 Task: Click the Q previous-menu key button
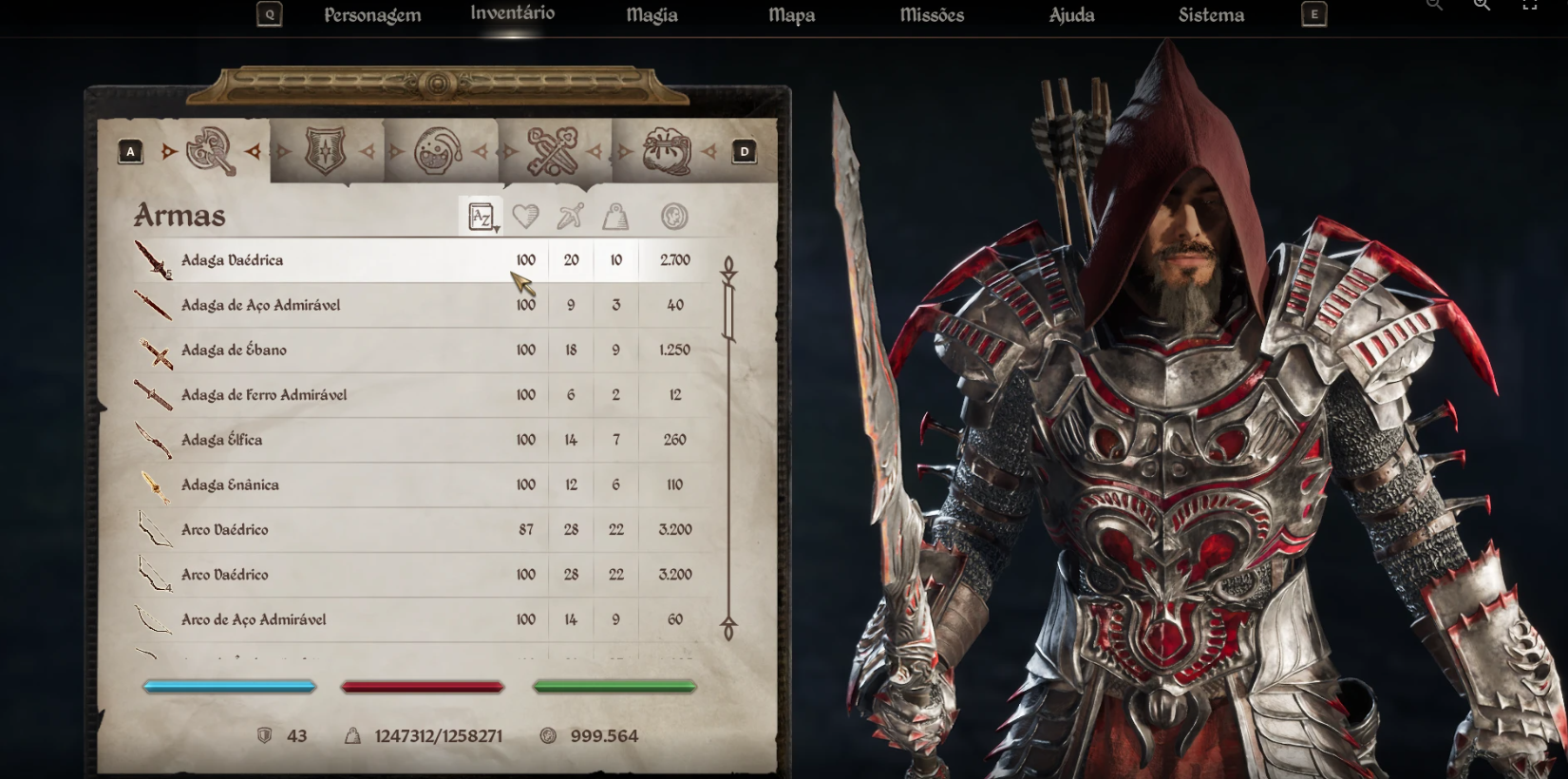(269, 14)
